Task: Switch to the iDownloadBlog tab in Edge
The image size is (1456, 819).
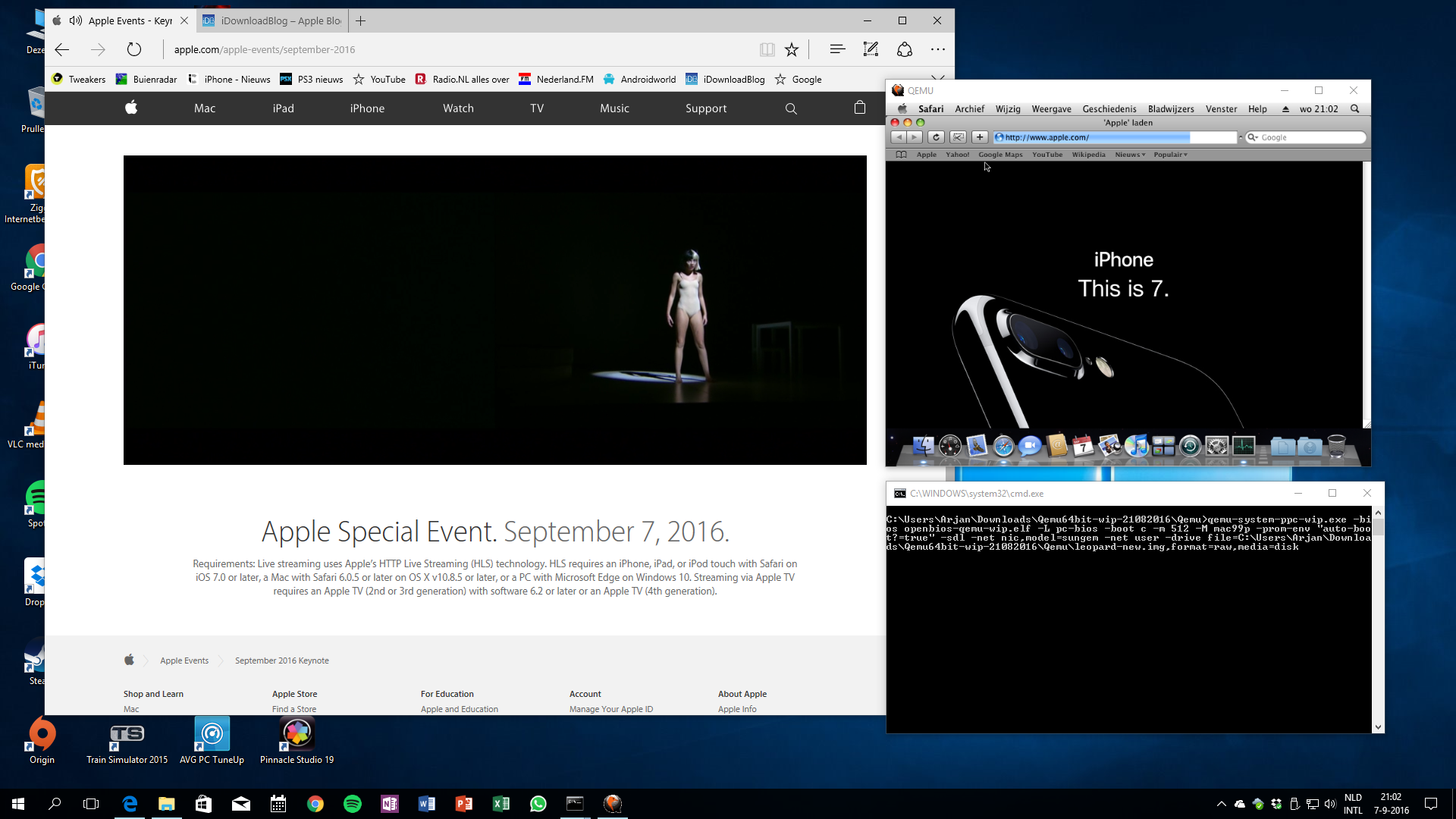Action: (273, 20)
